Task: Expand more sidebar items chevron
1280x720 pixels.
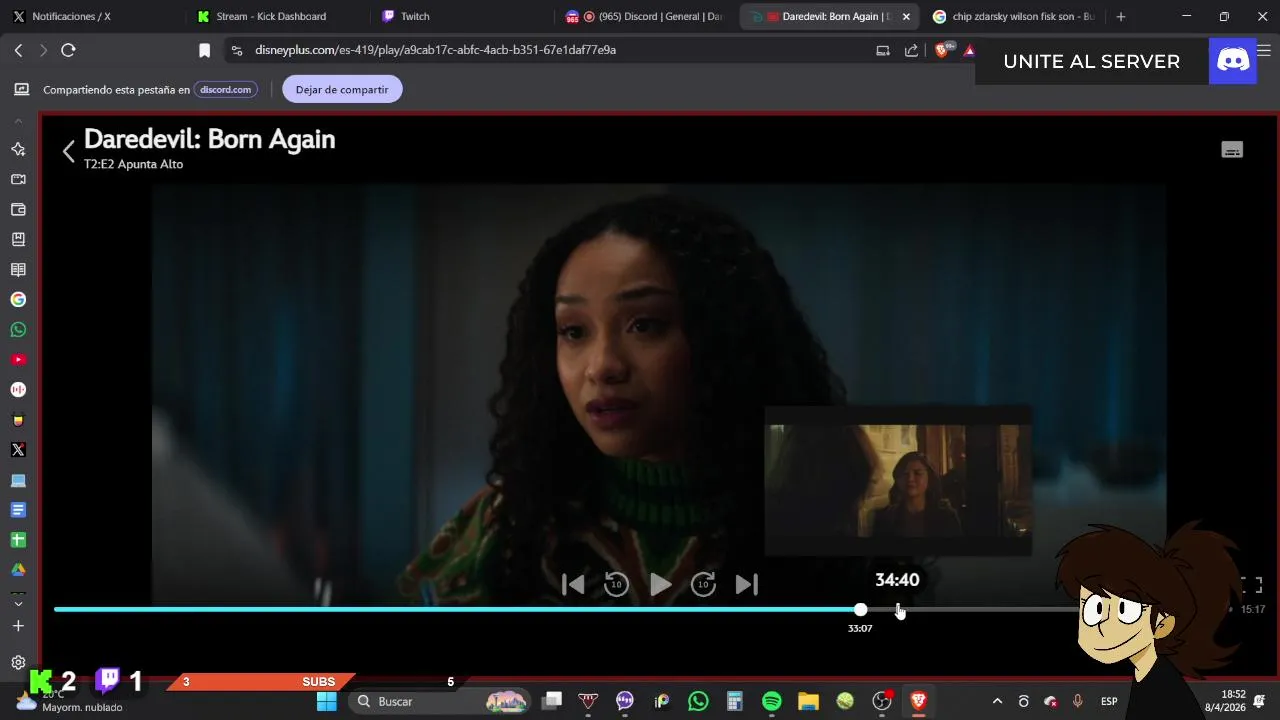Action: tap(18, 603)
